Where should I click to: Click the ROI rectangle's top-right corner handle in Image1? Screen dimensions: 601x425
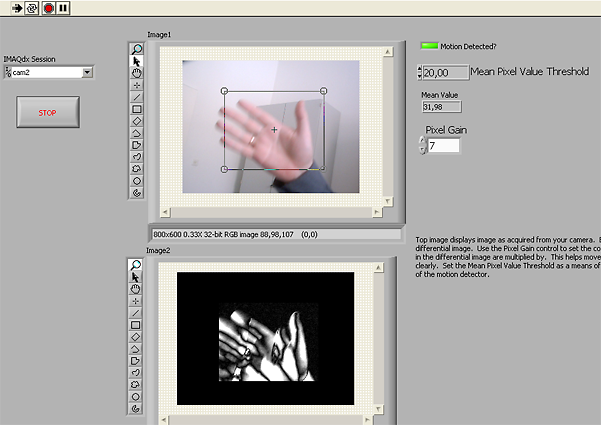pos(323,91)
